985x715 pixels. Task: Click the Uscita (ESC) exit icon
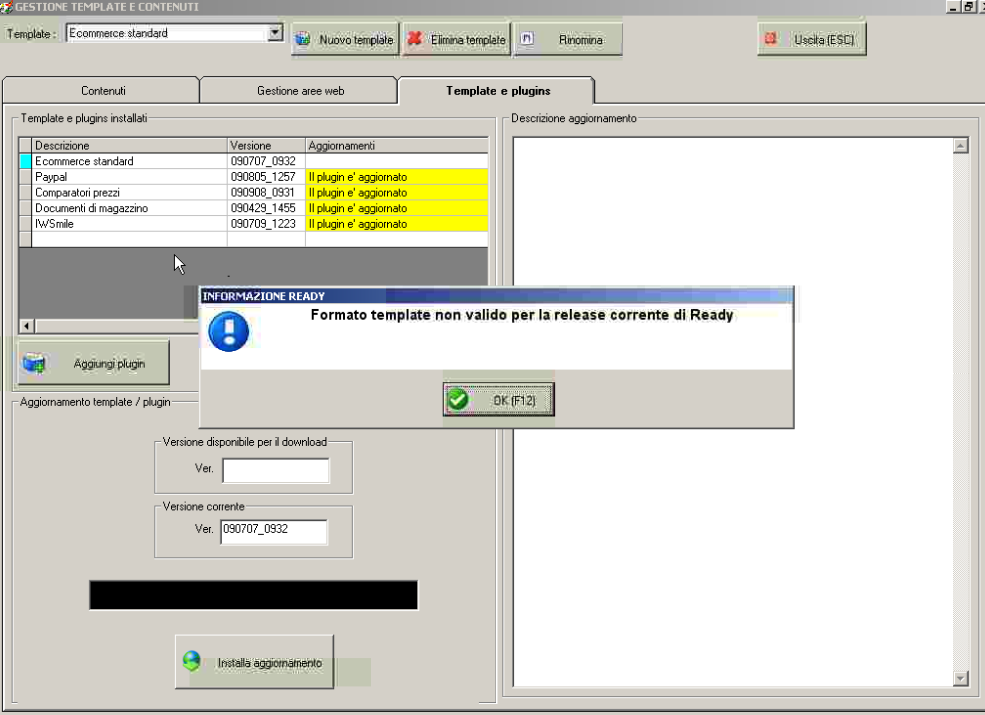(x=771, y=39)
